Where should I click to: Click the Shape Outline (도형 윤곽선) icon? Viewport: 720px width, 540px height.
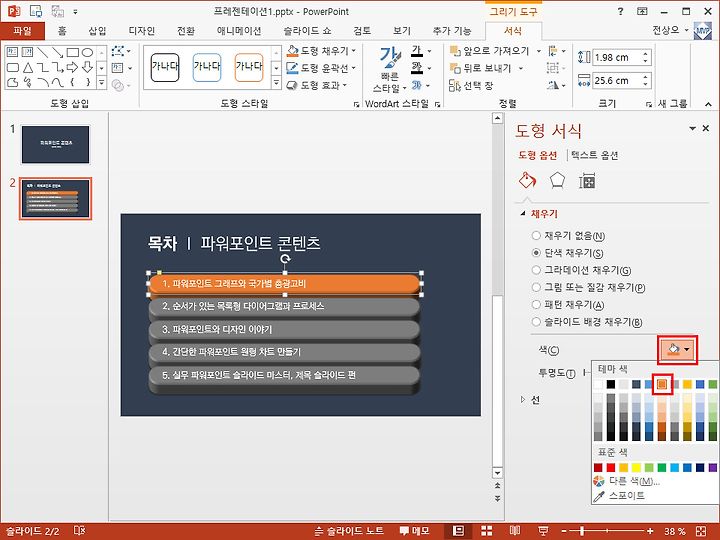tap(292, 68)
